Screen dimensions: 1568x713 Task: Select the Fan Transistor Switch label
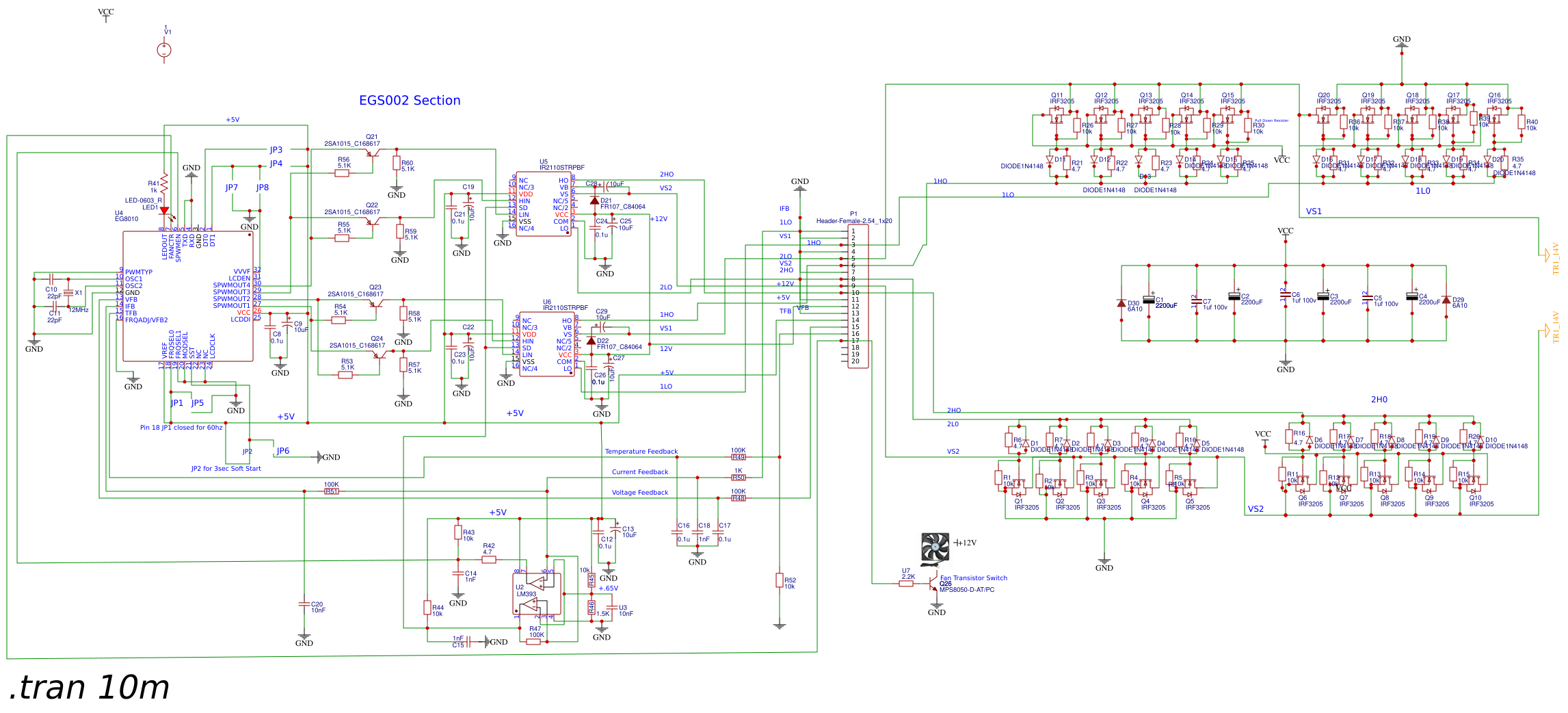[973, 578]
